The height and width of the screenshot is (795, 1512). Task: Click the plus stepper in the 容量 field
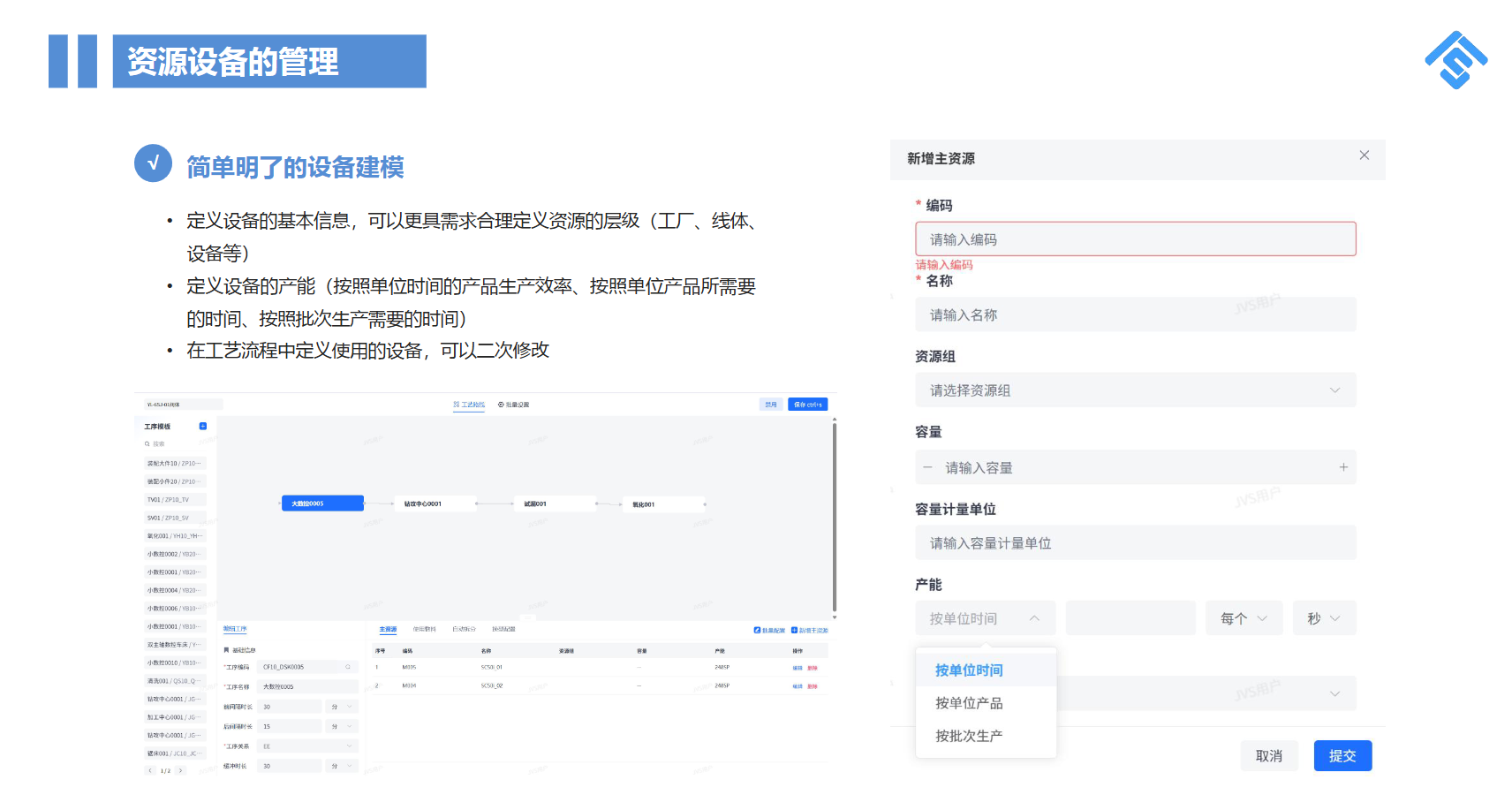pos(1343,467)
